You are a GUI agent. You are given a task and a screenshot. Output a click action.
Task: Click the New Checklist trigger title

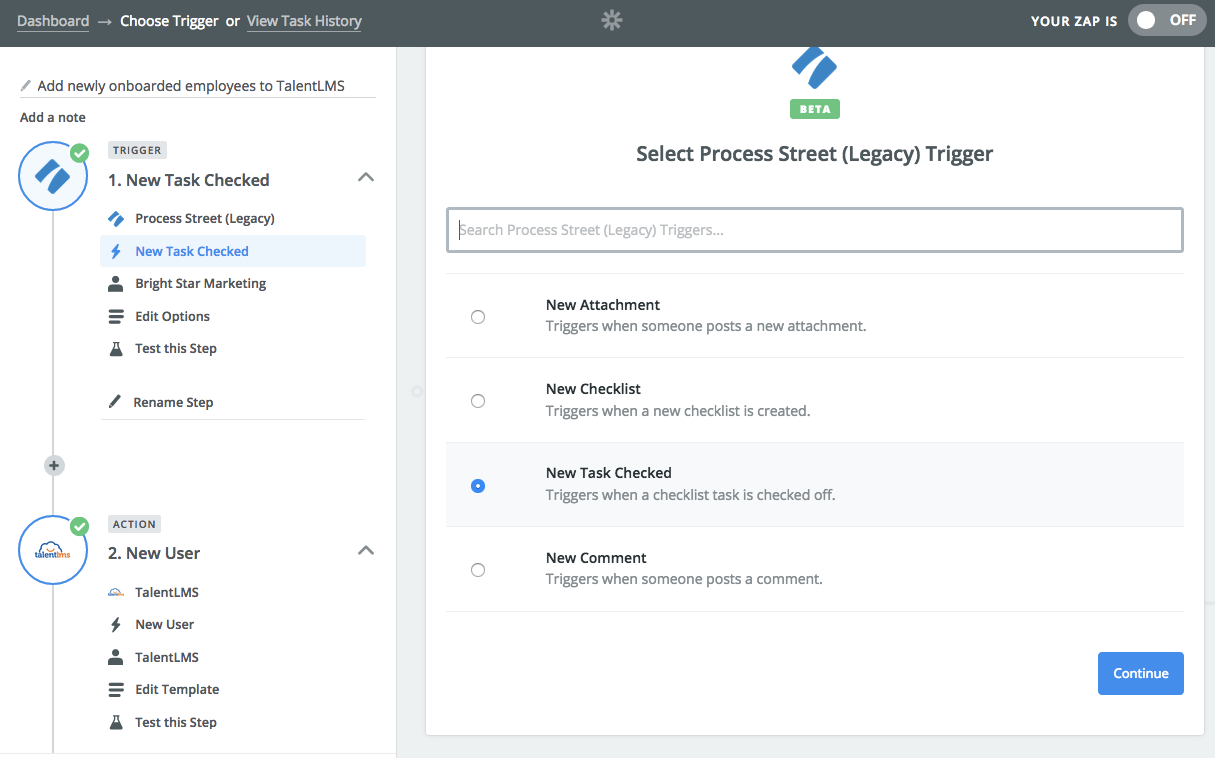click(x=594, y=389)
